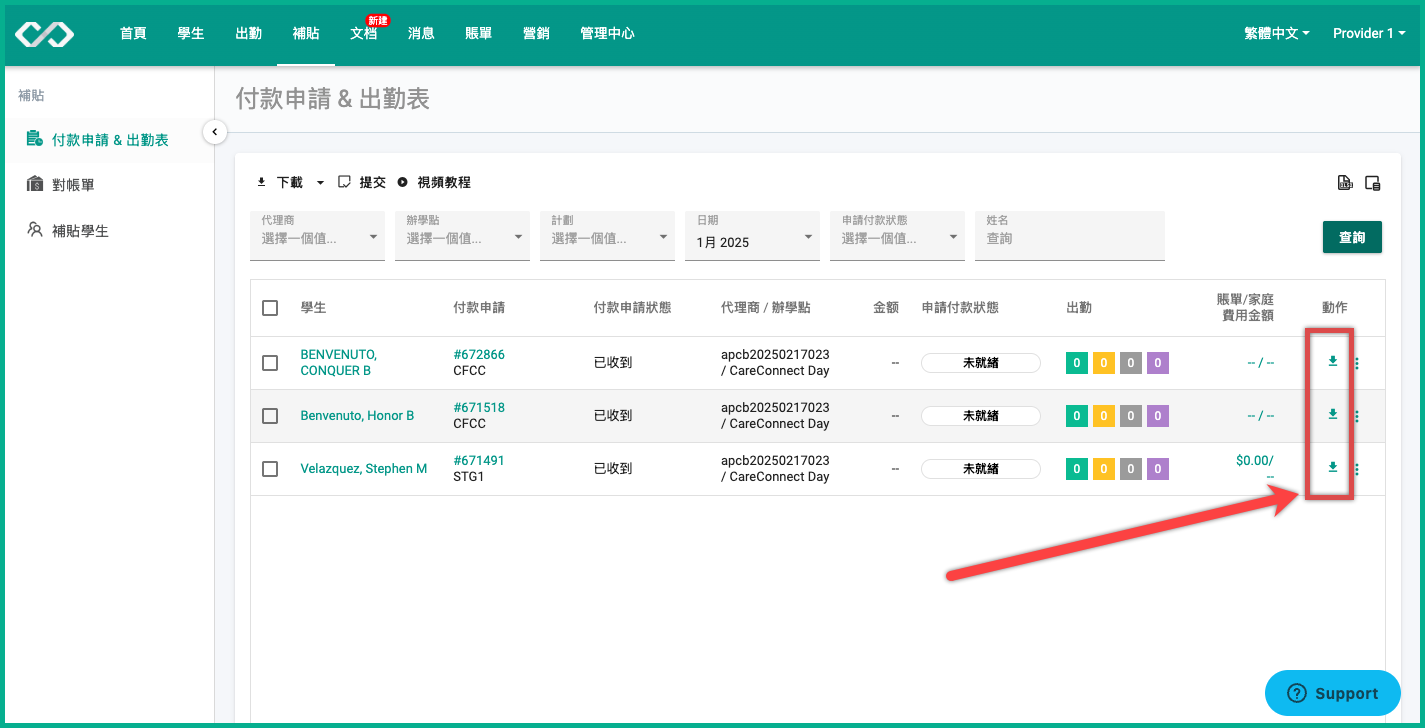Click the 付款申請 & 出勤表 sidebar icon
The image size is (1425, 728).
pyautogui.click(x=35, y=139)
